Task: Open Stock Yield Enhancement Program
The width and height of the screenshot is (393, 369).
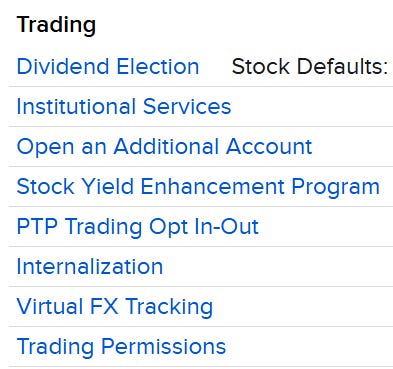Action: coord(198,186)
